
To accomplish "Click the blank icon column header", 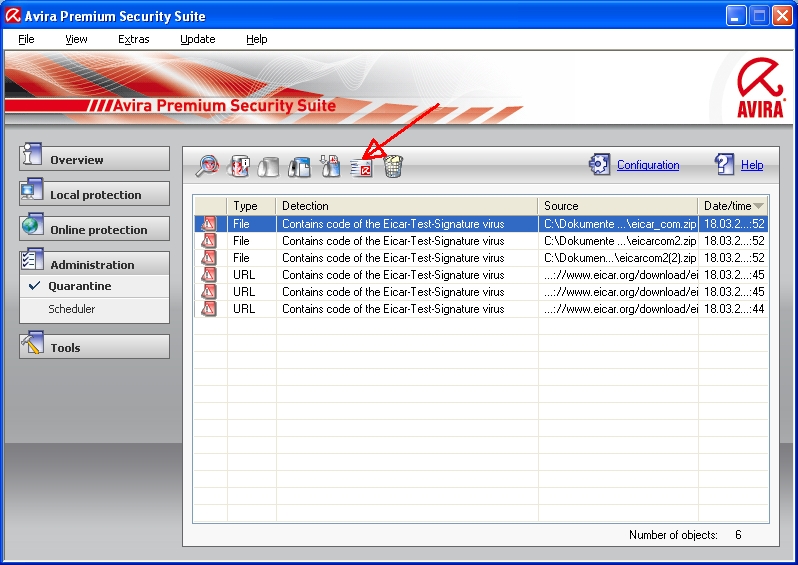I will pos(210,206).
